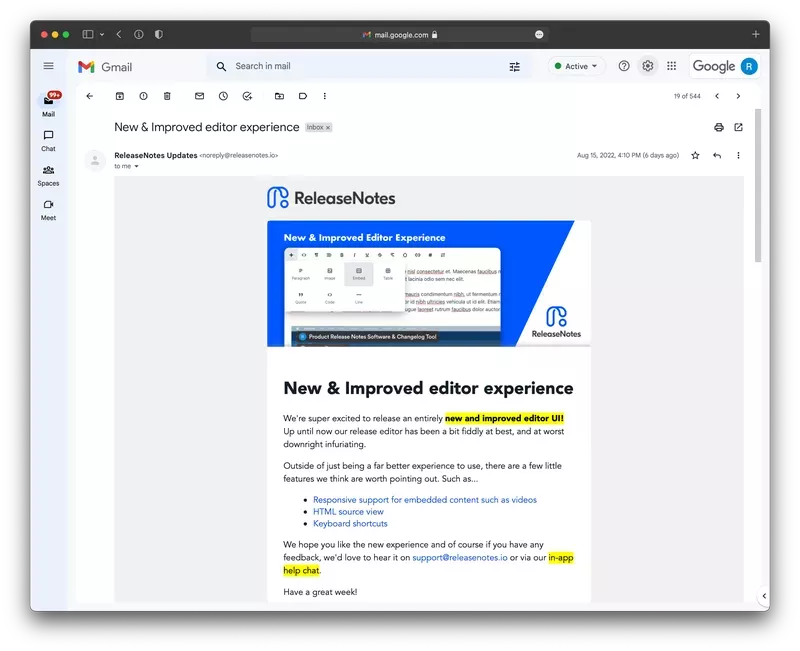
Task: Remove the Inbox label from the email
Action: pyautogui.click(x=329, y=127)
